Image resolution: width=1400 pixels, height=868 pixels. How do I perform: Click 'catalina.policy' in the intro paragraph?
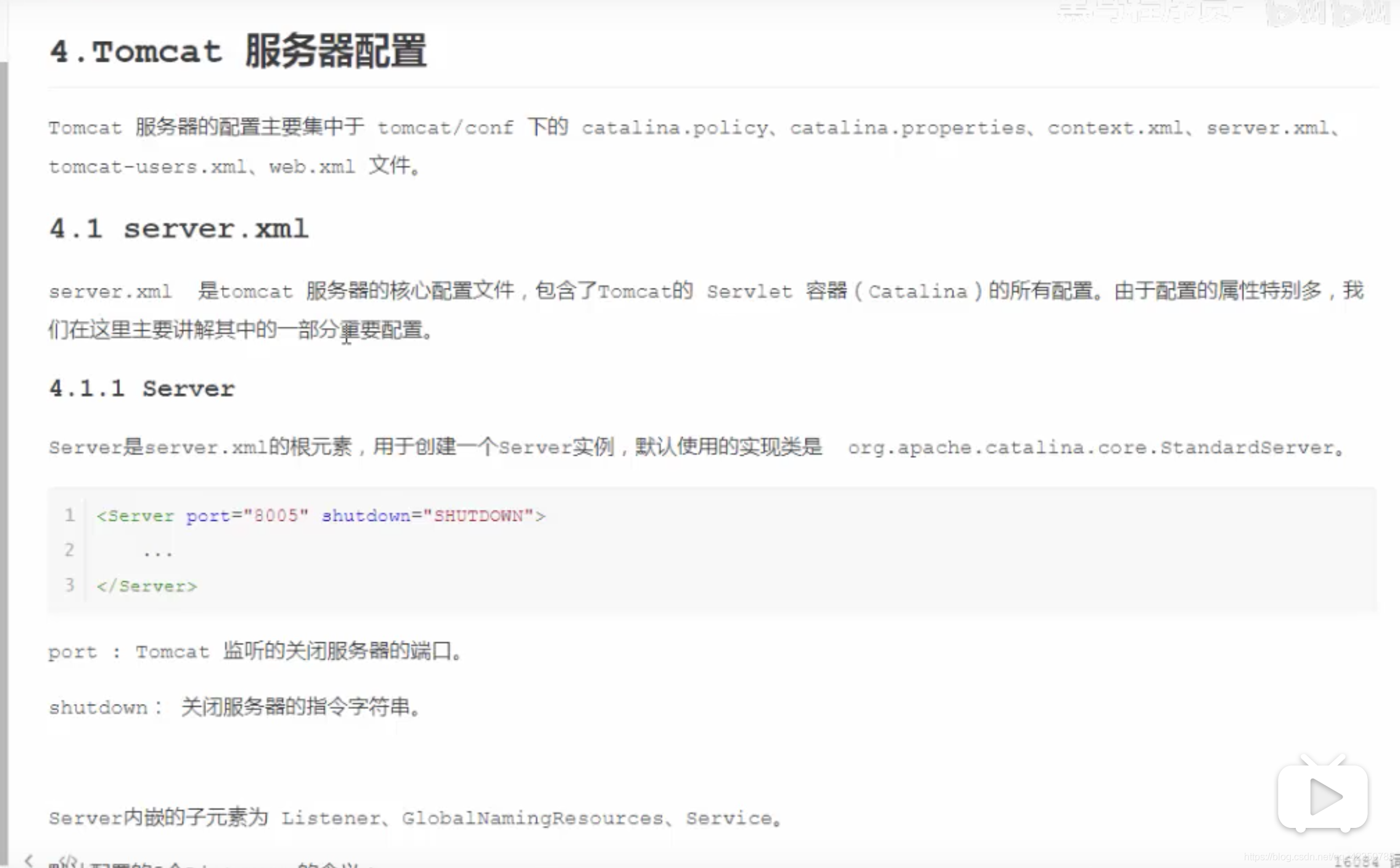click(x=674, y=128)
